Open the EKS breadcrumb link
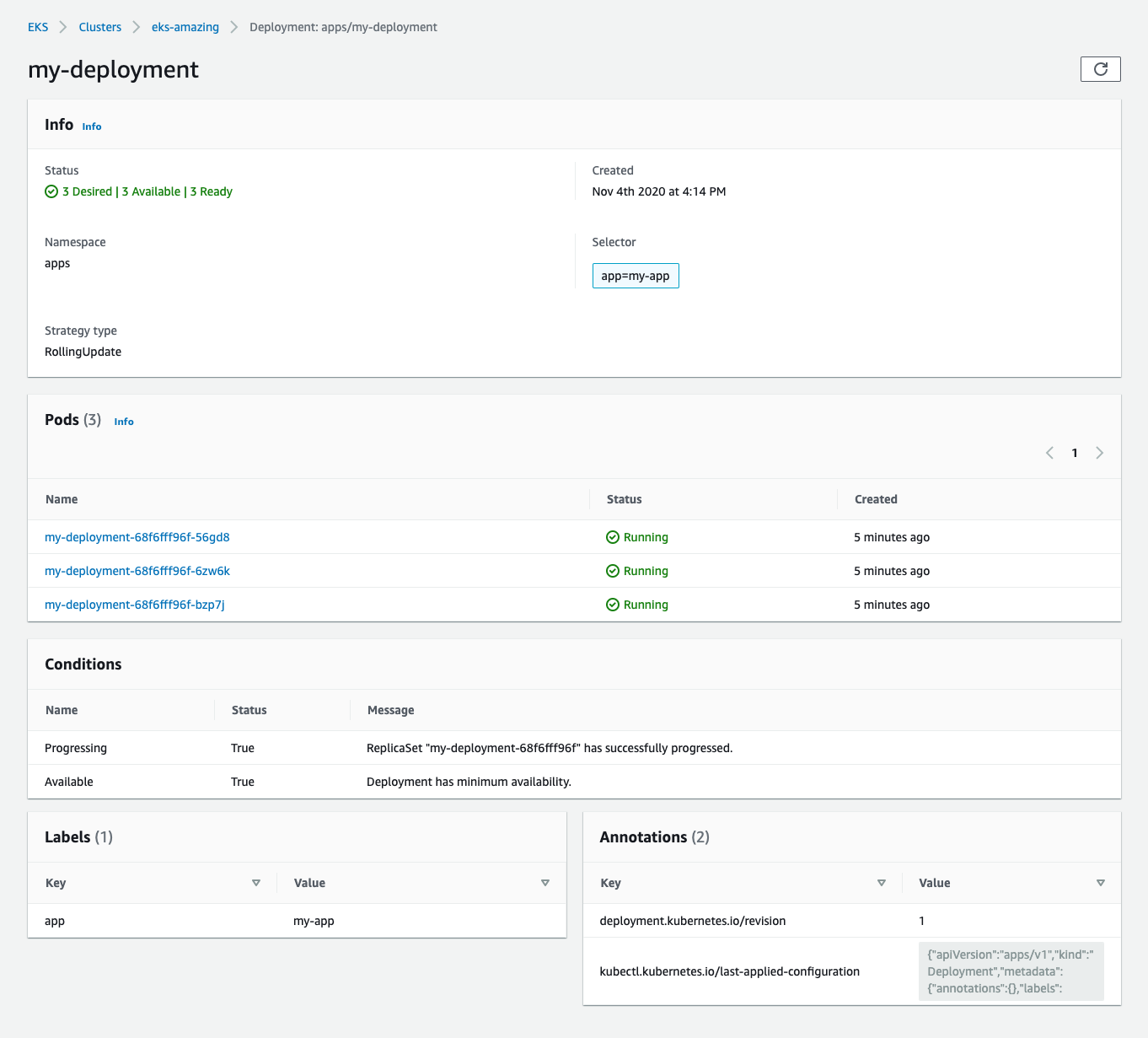 (x=38, y=27)
